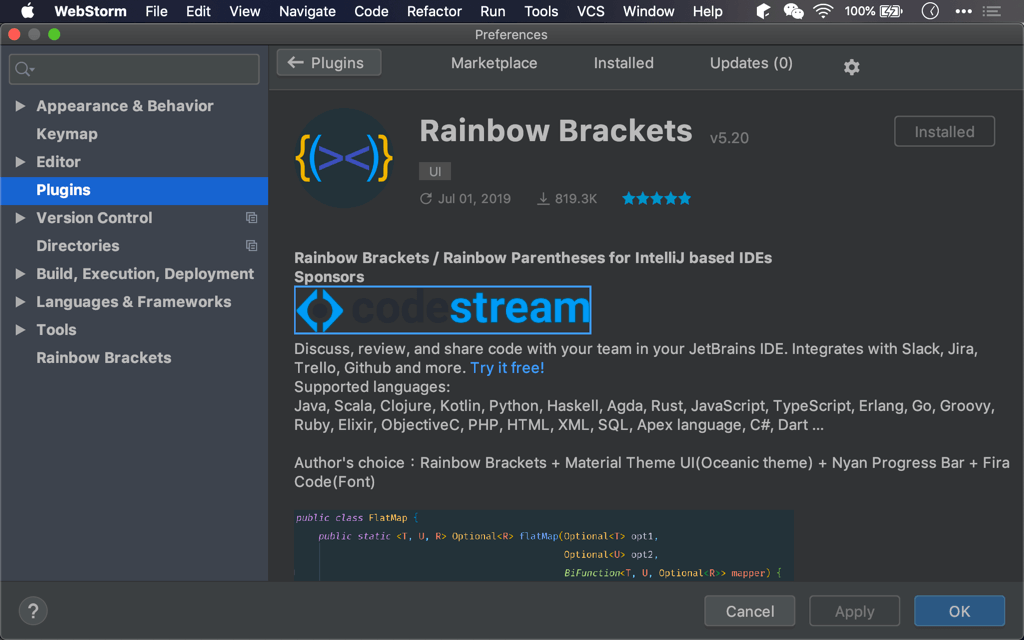Open the plugin manager settings gear
1024x640 pixels.
(851, 67)
